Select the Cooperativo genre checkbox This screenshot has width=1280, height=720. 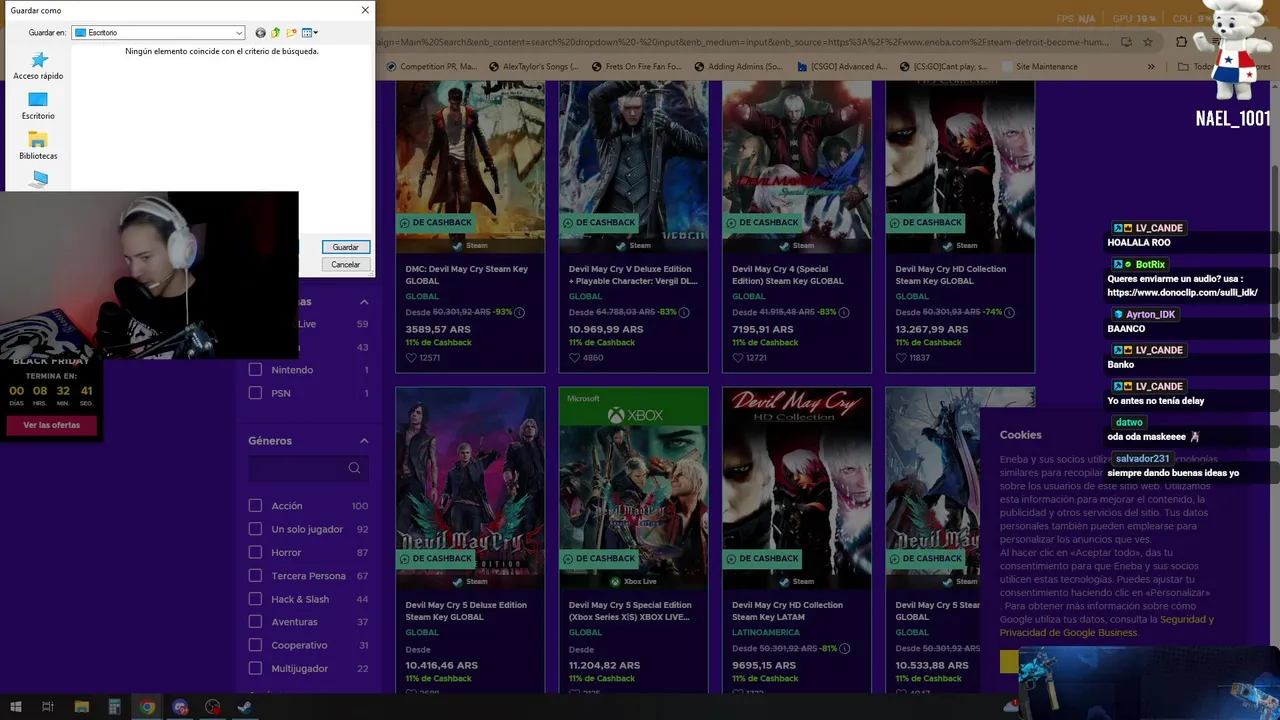[255, 645]
